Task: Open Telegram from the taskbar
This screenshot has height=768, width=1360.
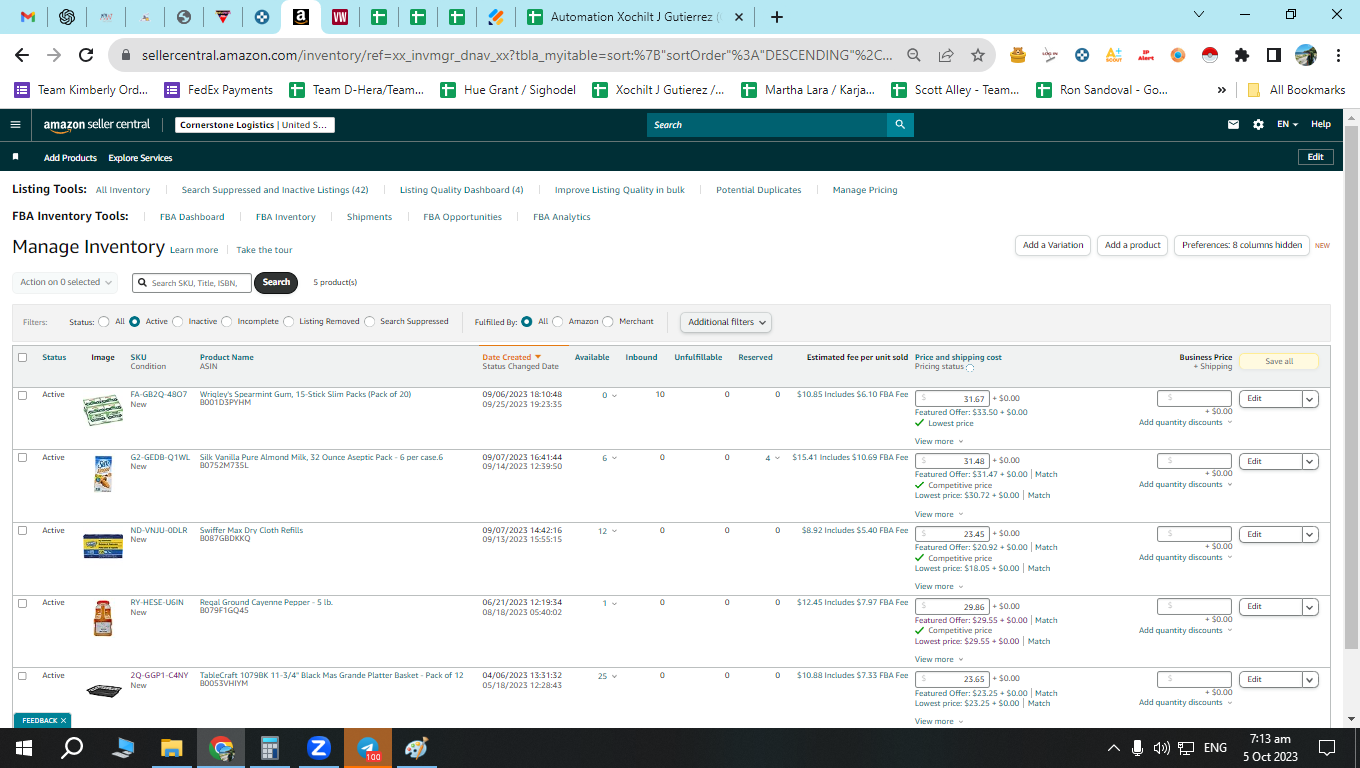Action: (x=368, y=748)
